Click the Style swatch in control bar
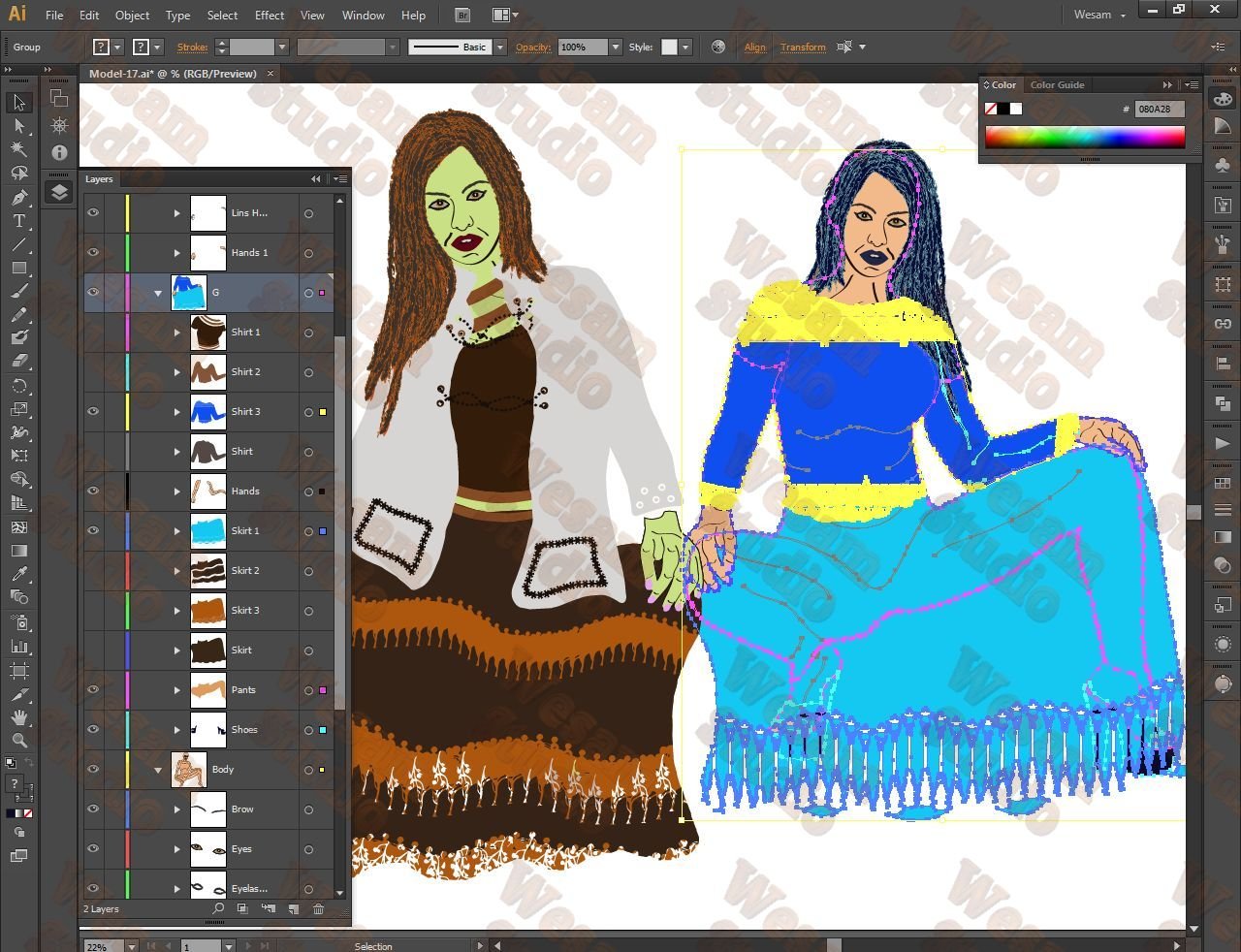Image resolution: width=1241 pixels, height=952 pixels. tap(669, 47)
